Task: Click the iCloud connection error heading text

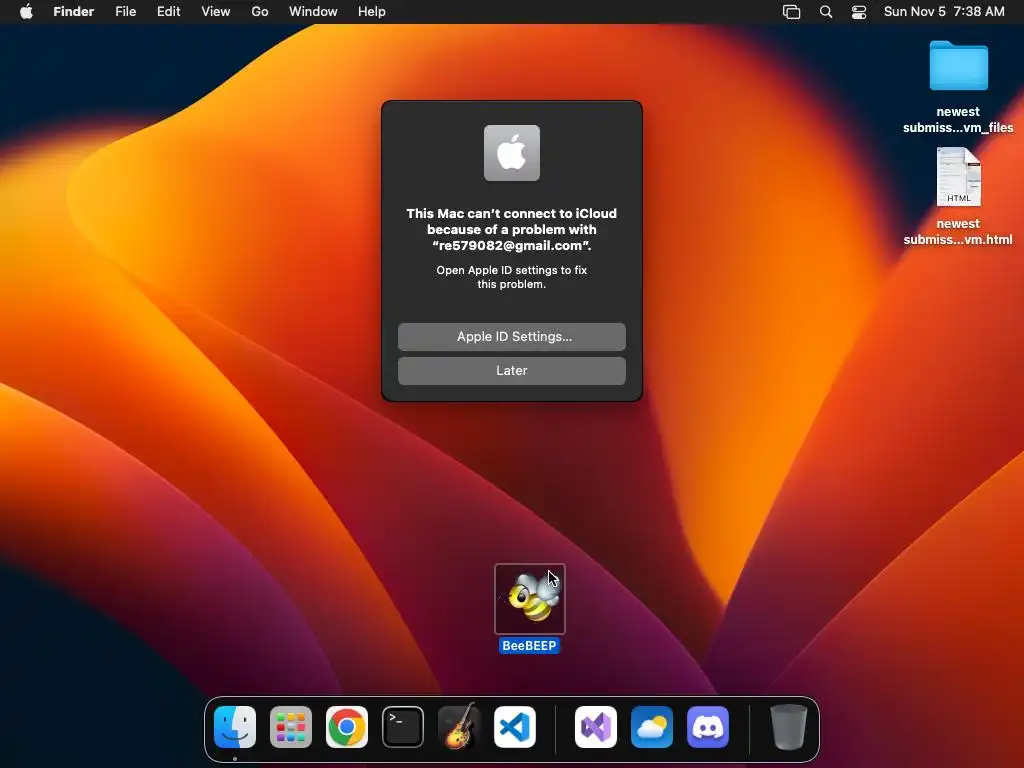Action: point(511,229)
